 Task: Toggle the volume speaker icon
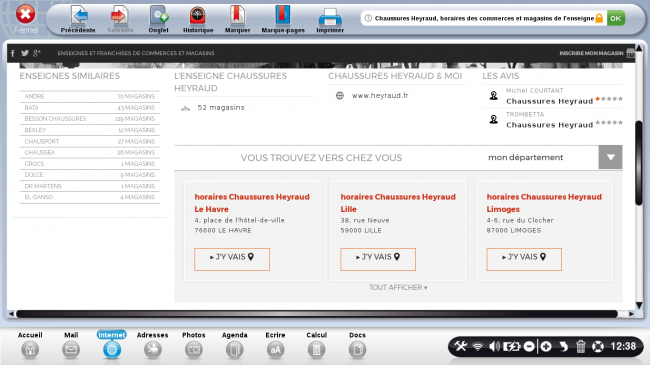494,346
